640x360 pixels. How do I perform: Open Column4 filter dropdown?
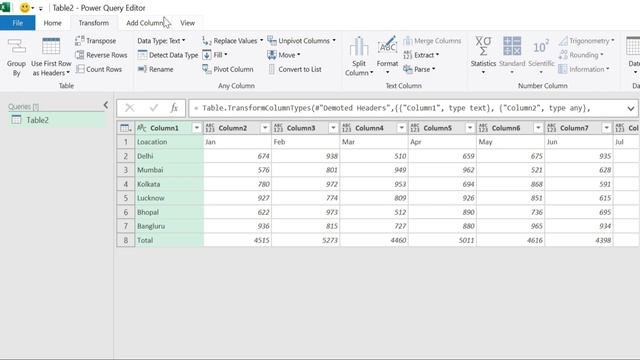click(x=402, y=128)
